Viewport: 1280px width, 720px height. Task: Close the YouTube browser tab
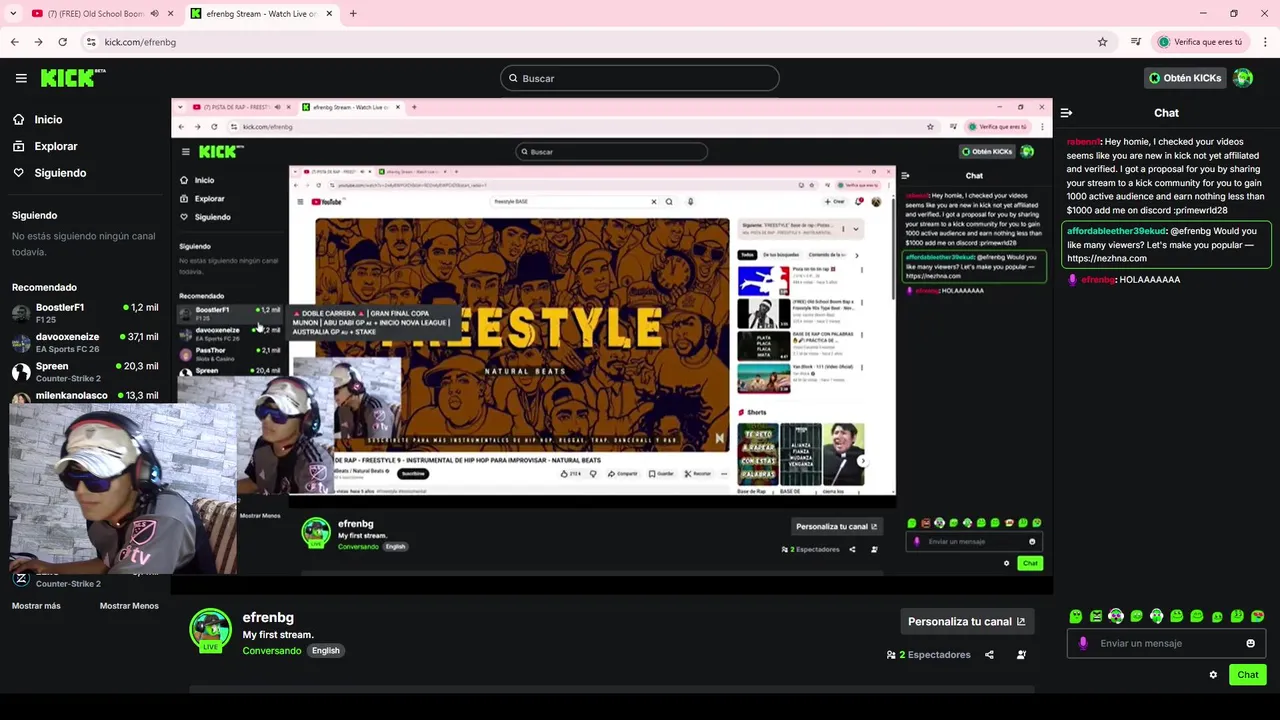point(170,14)
